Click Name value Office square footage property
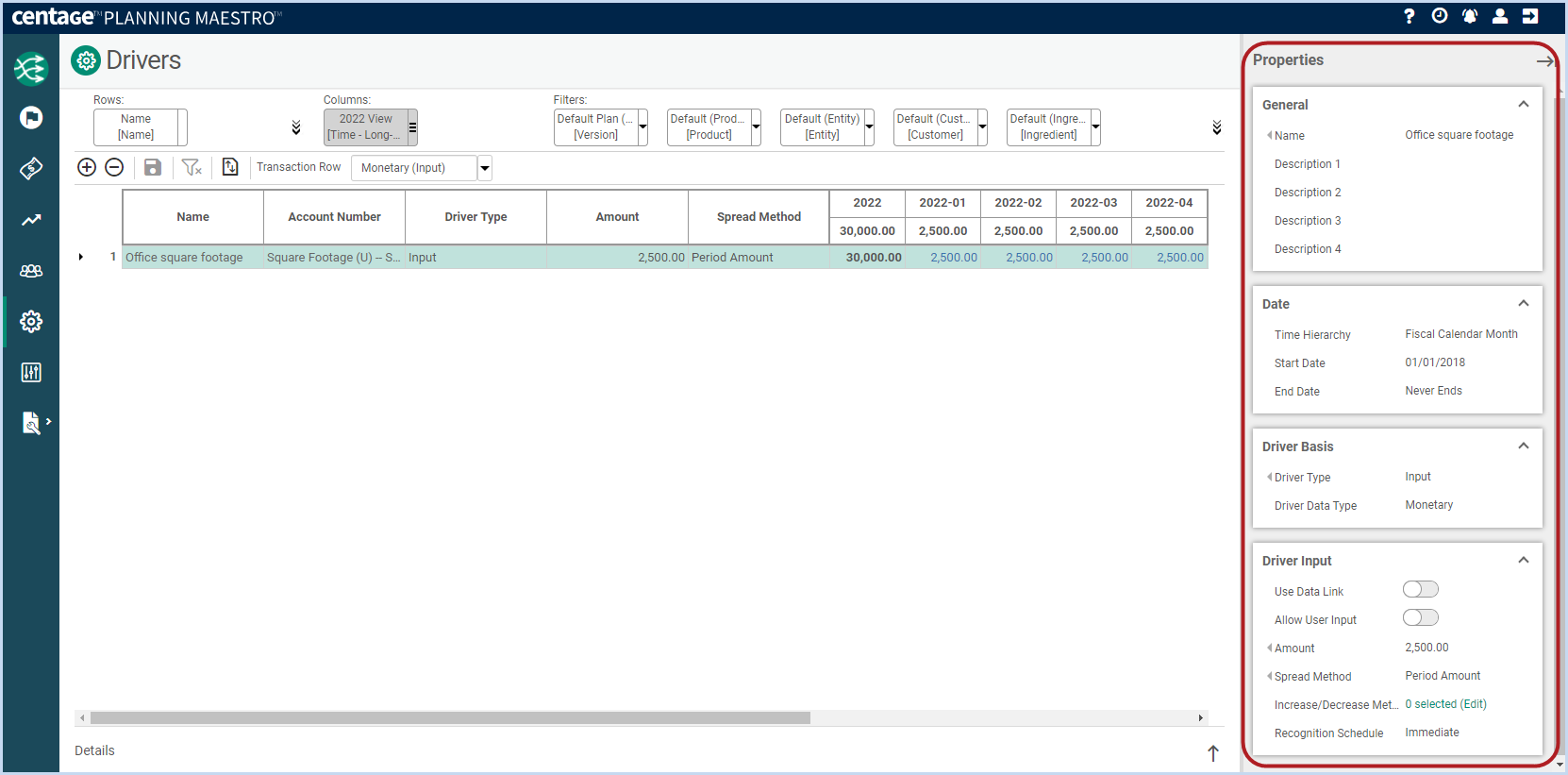The height and width of the screenshot is (775, 1568). 1459,135
